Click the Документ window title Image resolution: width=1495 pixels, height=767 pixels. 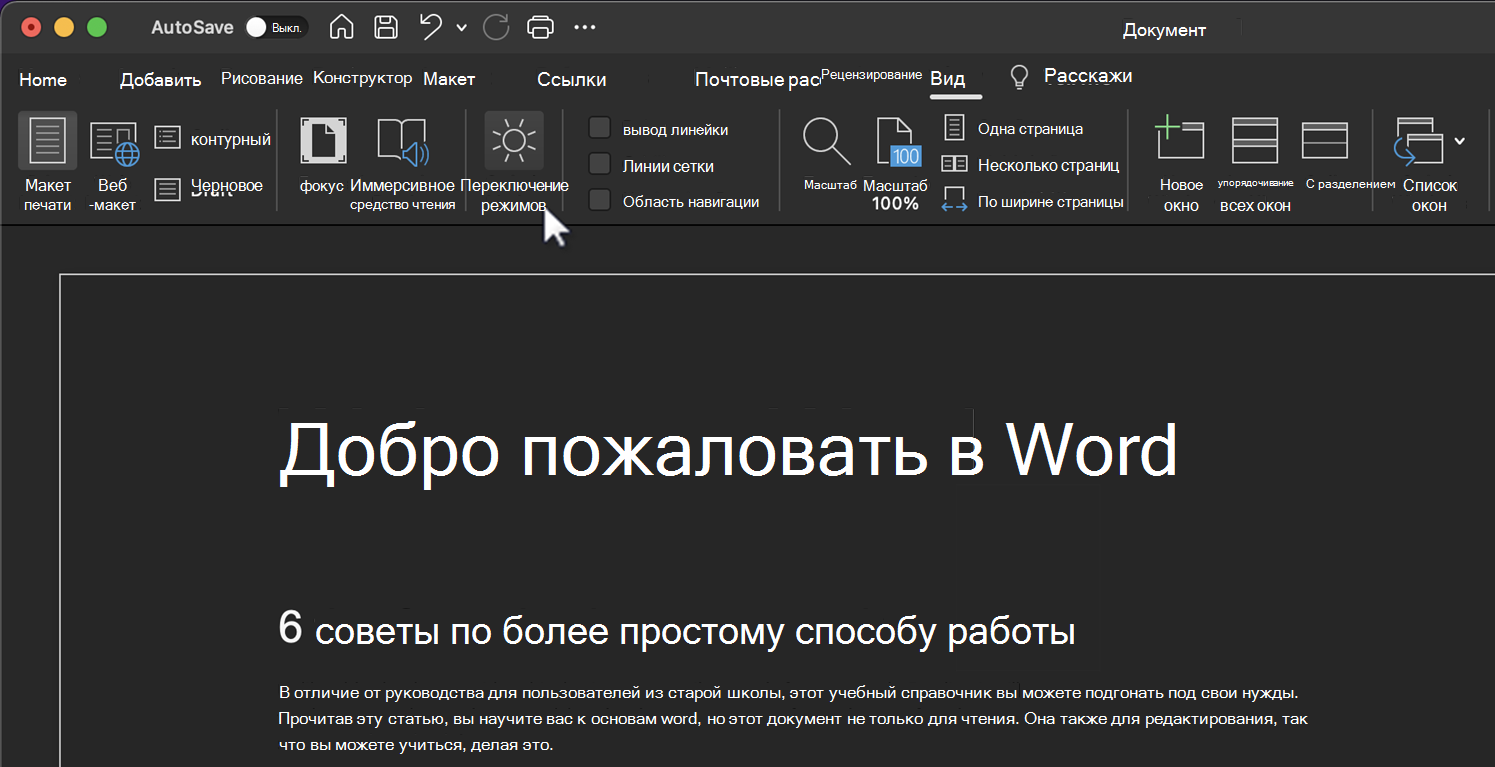point(1164,30)
